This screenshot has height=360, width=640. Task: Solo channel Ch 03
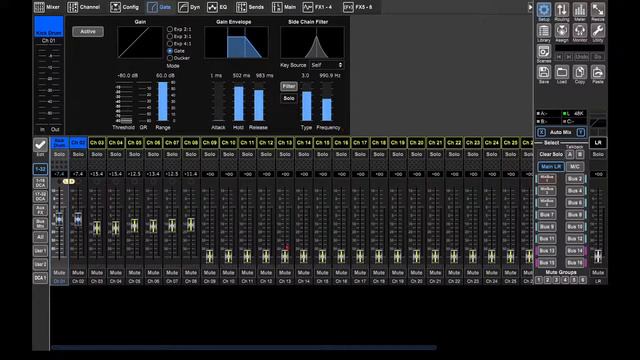pos(97,154)
